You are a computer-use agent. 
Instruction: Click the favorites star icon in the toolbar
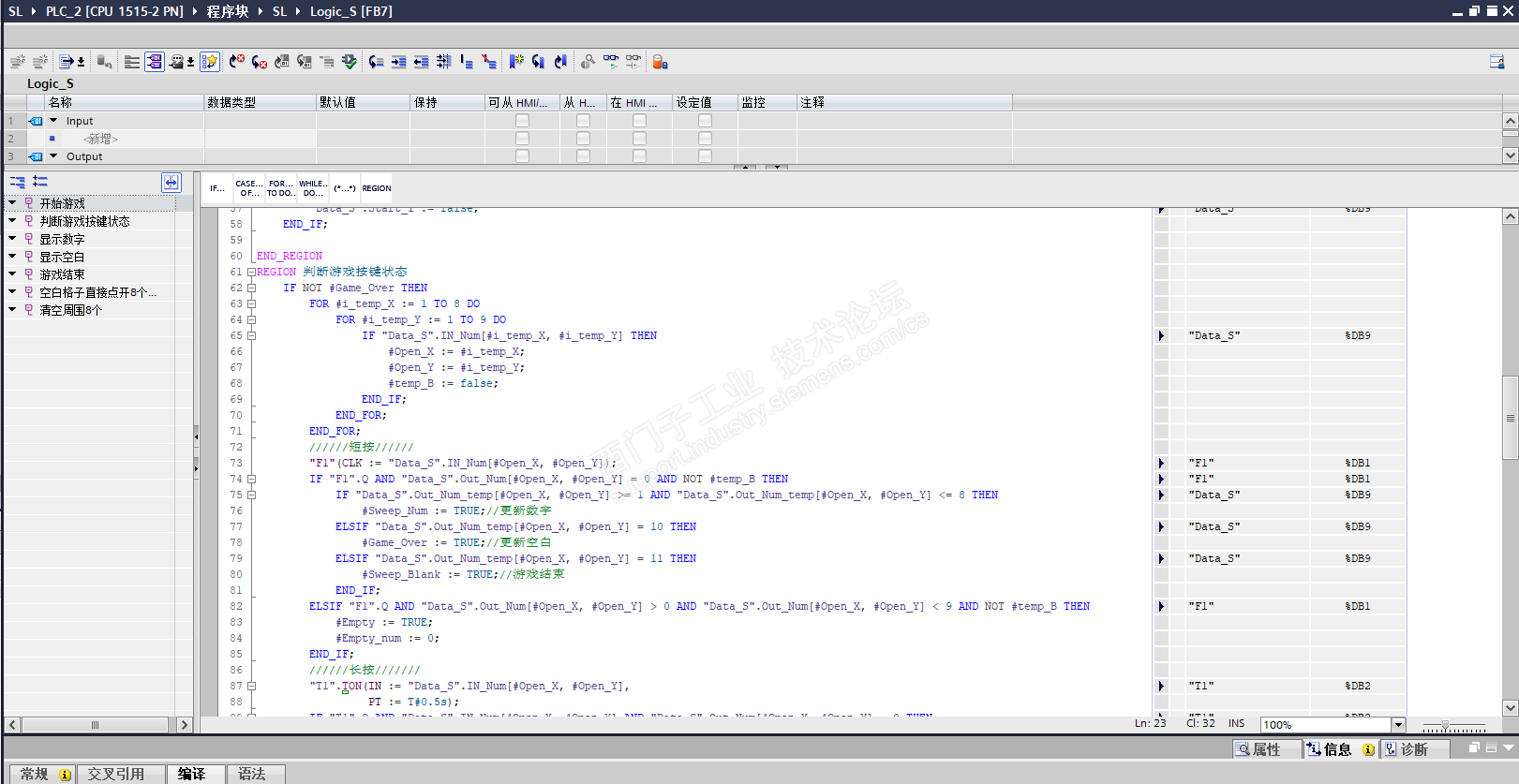(x=210, y=62)
